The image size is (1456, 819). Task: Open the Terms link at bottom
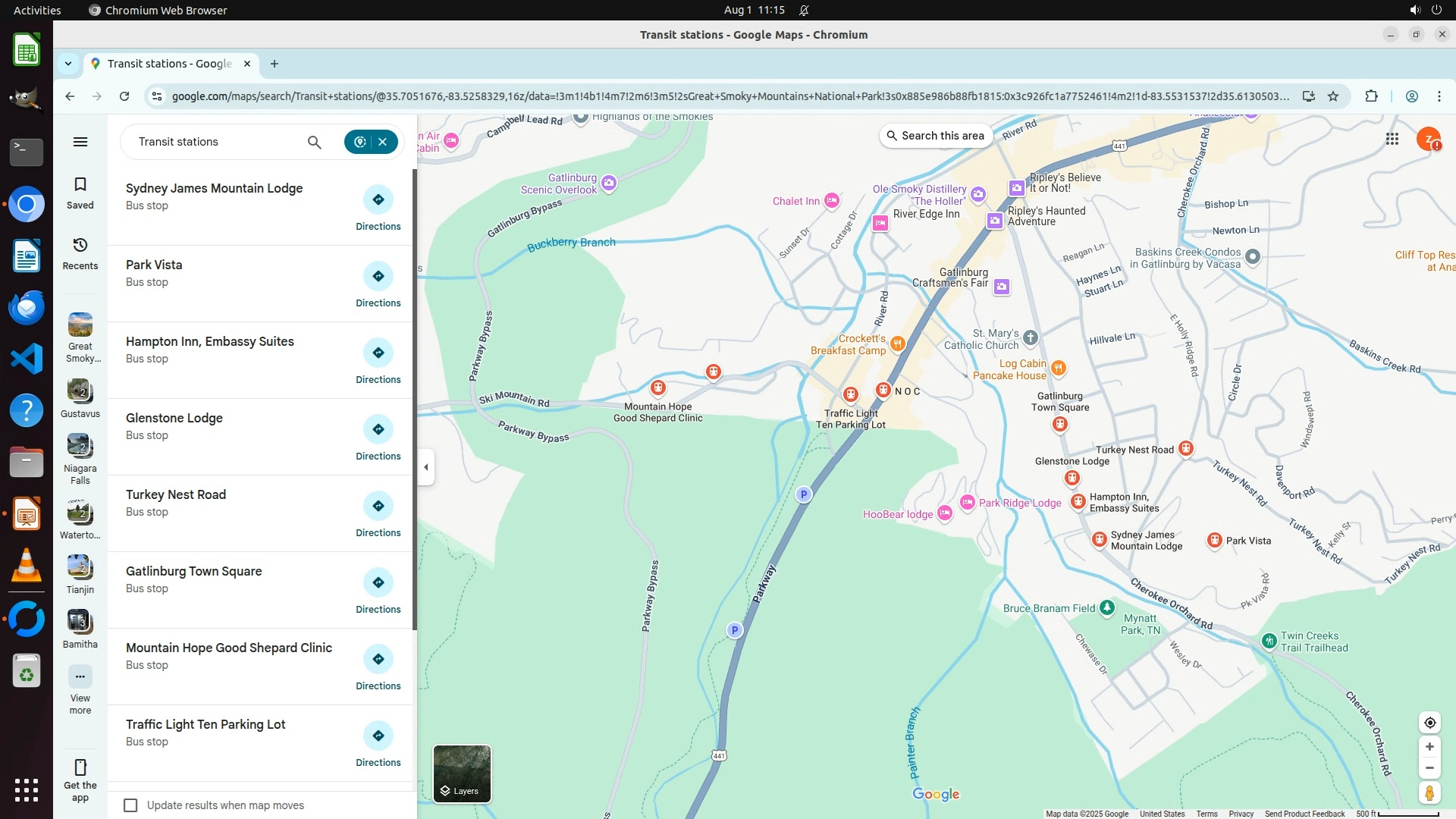tap(1207, 814)
